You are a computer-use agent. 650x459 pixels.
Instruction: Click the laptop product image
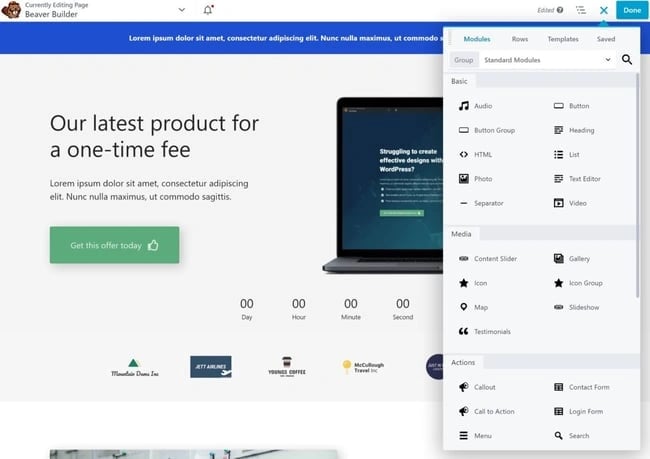point(383,185)
